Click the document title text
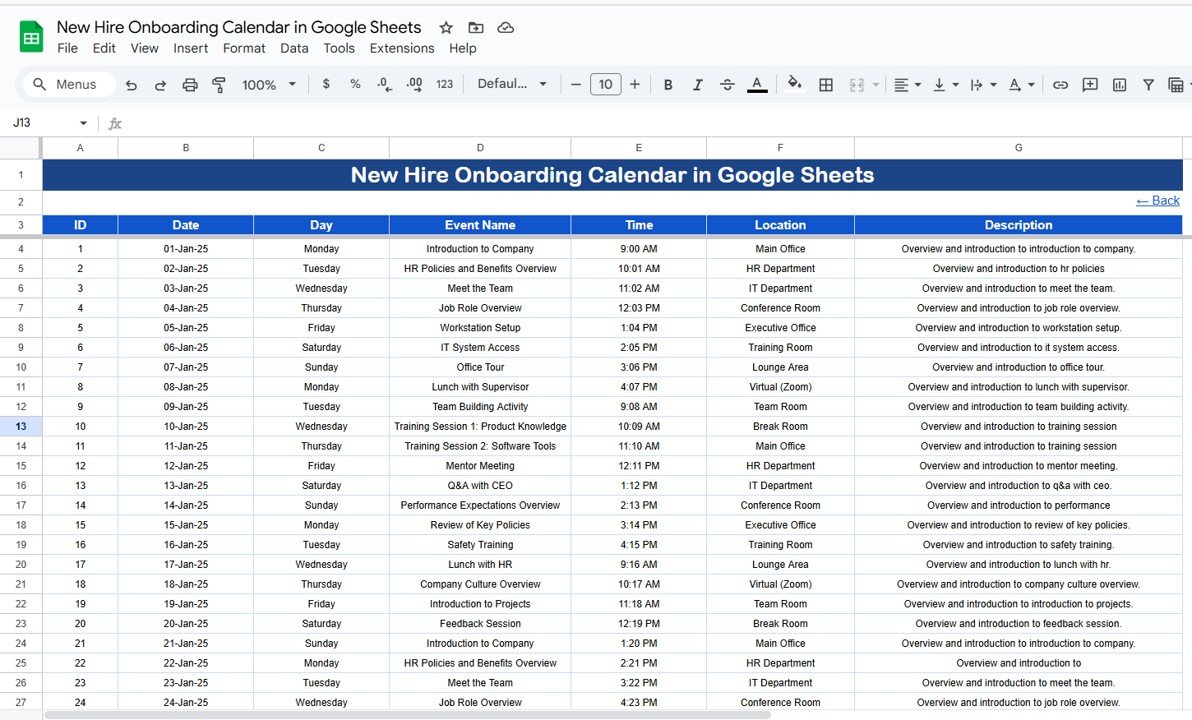This screenshot has height=720, width=1192. click(239, 27)
